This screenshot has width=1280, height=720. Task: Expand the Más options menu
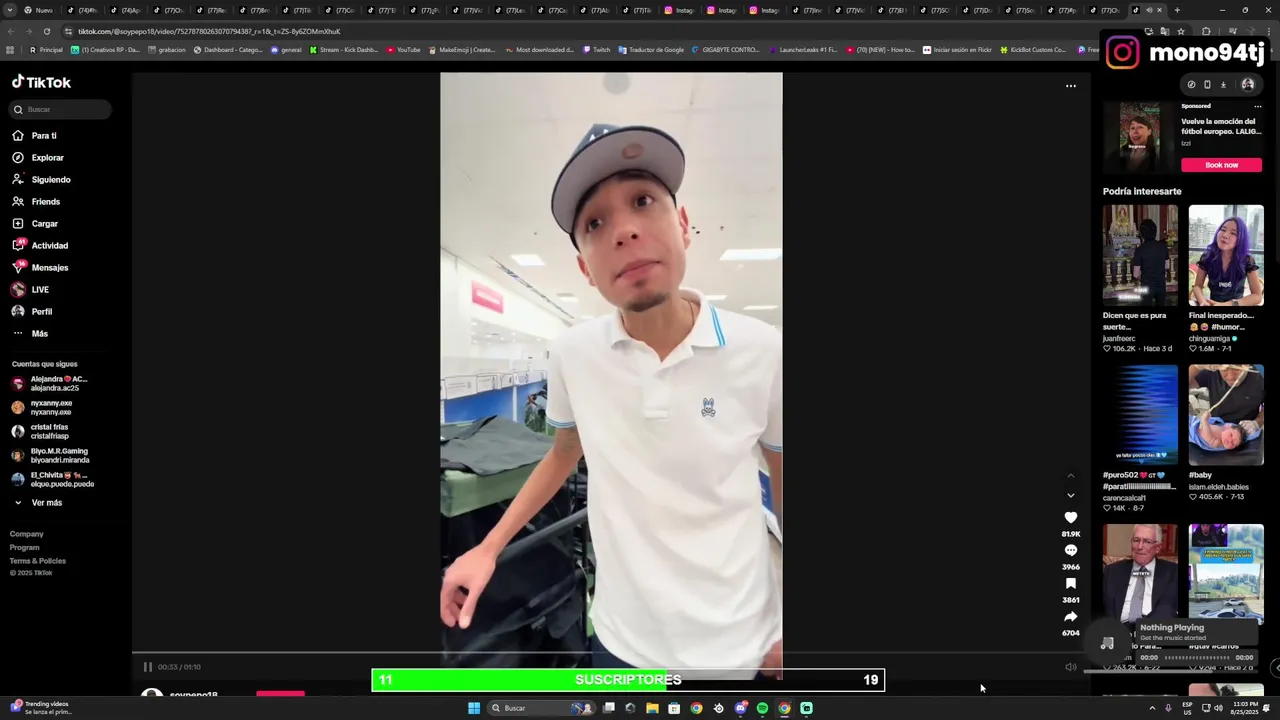pos(39,333)
